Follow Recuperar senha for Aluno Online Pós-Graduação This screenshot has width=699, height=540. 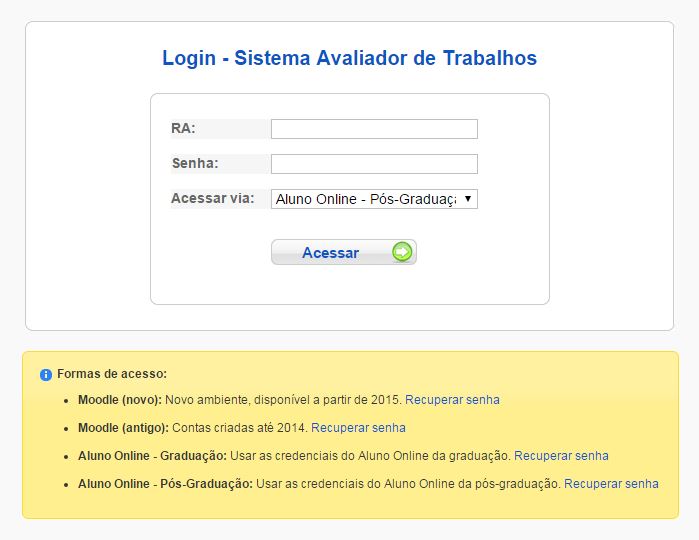pyautogui.click(x=611, y=484)
